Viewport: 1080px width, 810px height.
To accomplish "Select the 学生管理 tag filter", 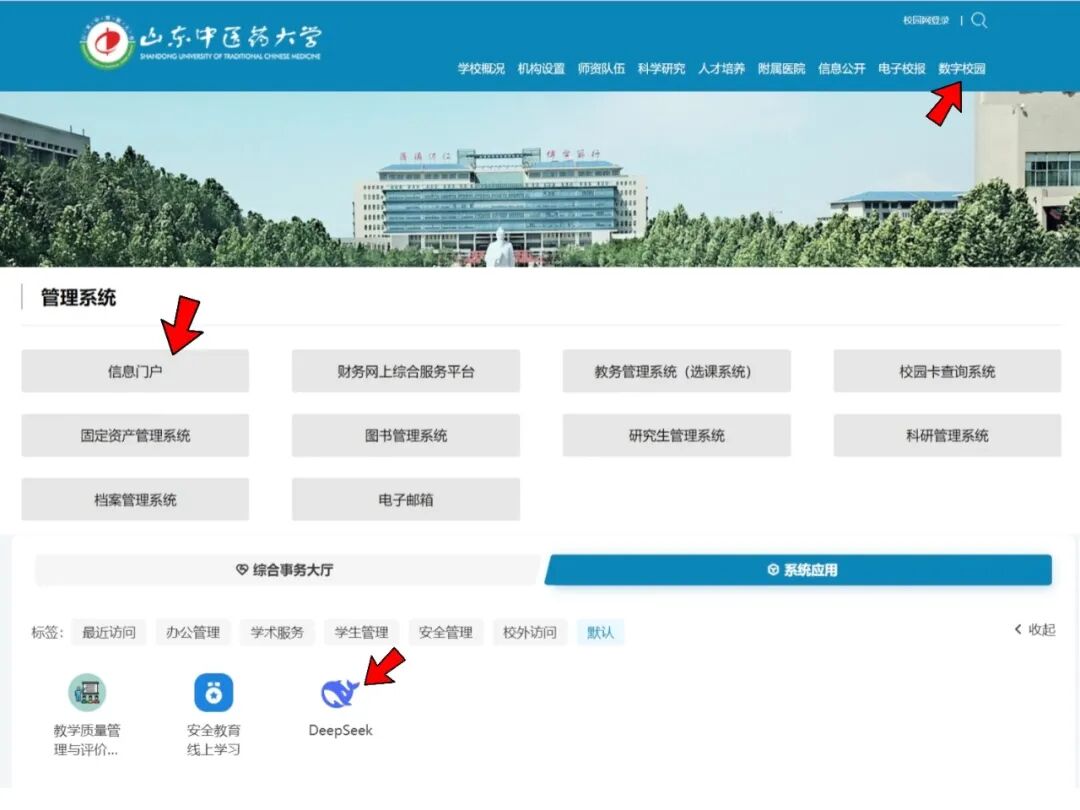I will (361, 632).
